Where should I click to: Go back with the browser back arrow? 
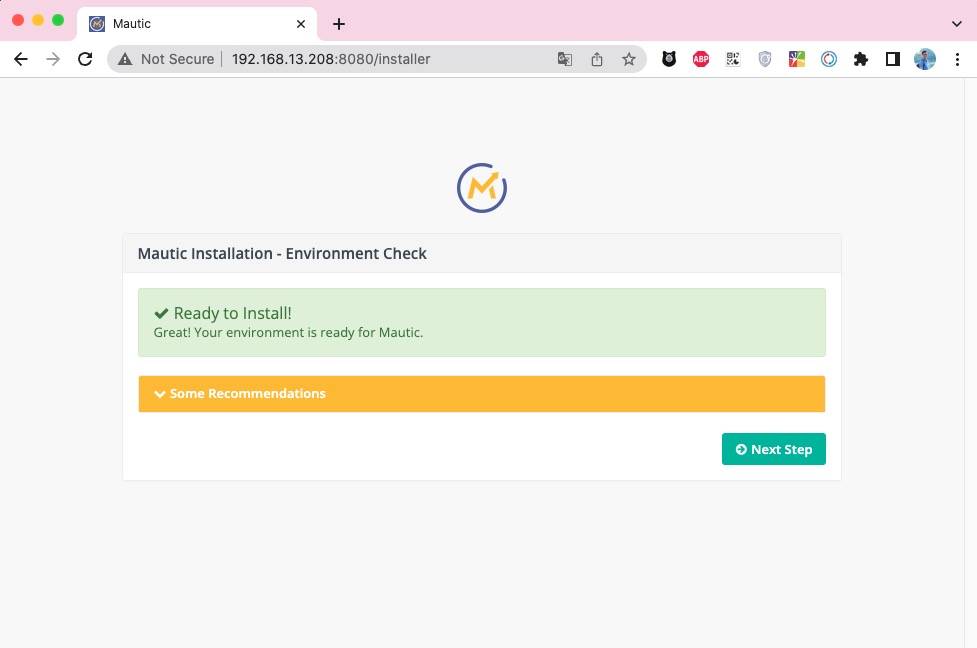[21, 59]
